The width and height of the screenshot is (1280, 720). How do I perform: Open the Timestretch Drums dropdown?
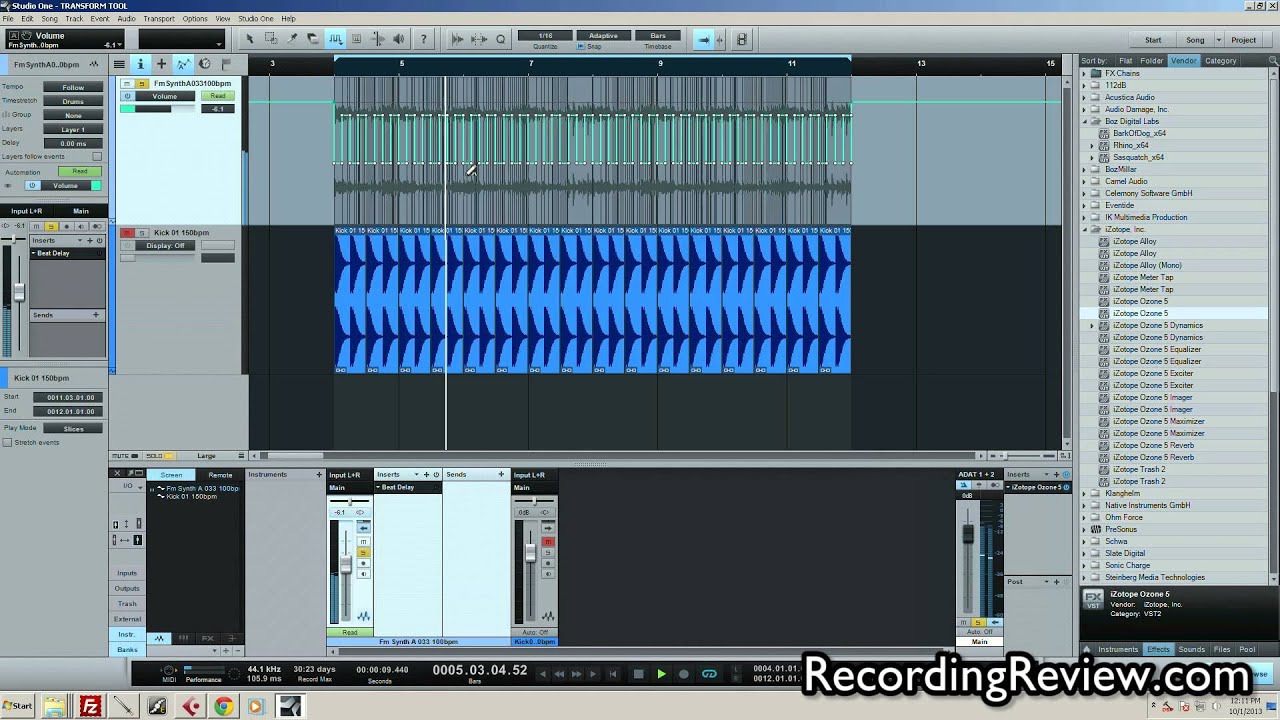pyautogui.click(x=73, y=101)
